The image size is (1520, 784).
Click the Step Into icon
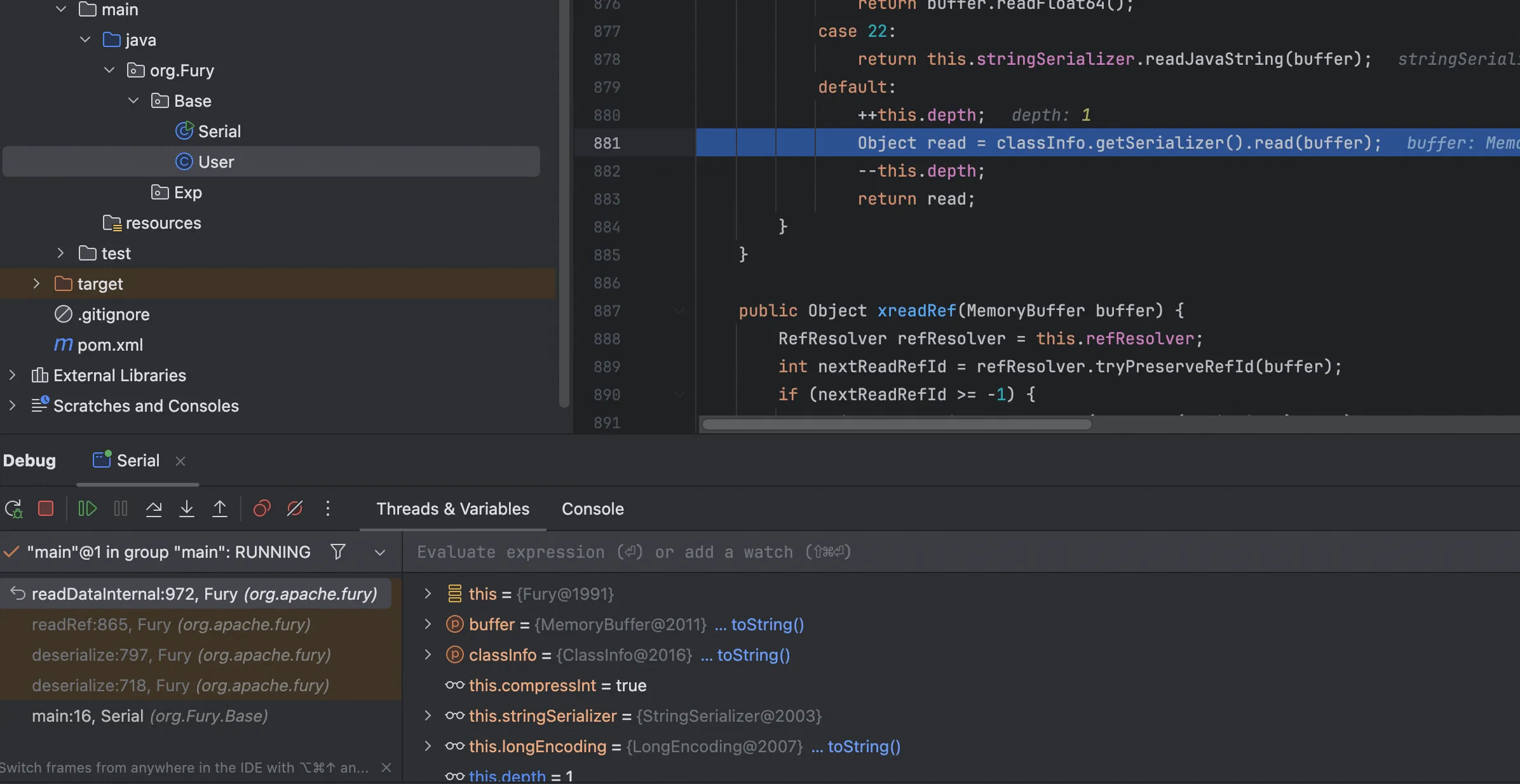click(187, 509)
